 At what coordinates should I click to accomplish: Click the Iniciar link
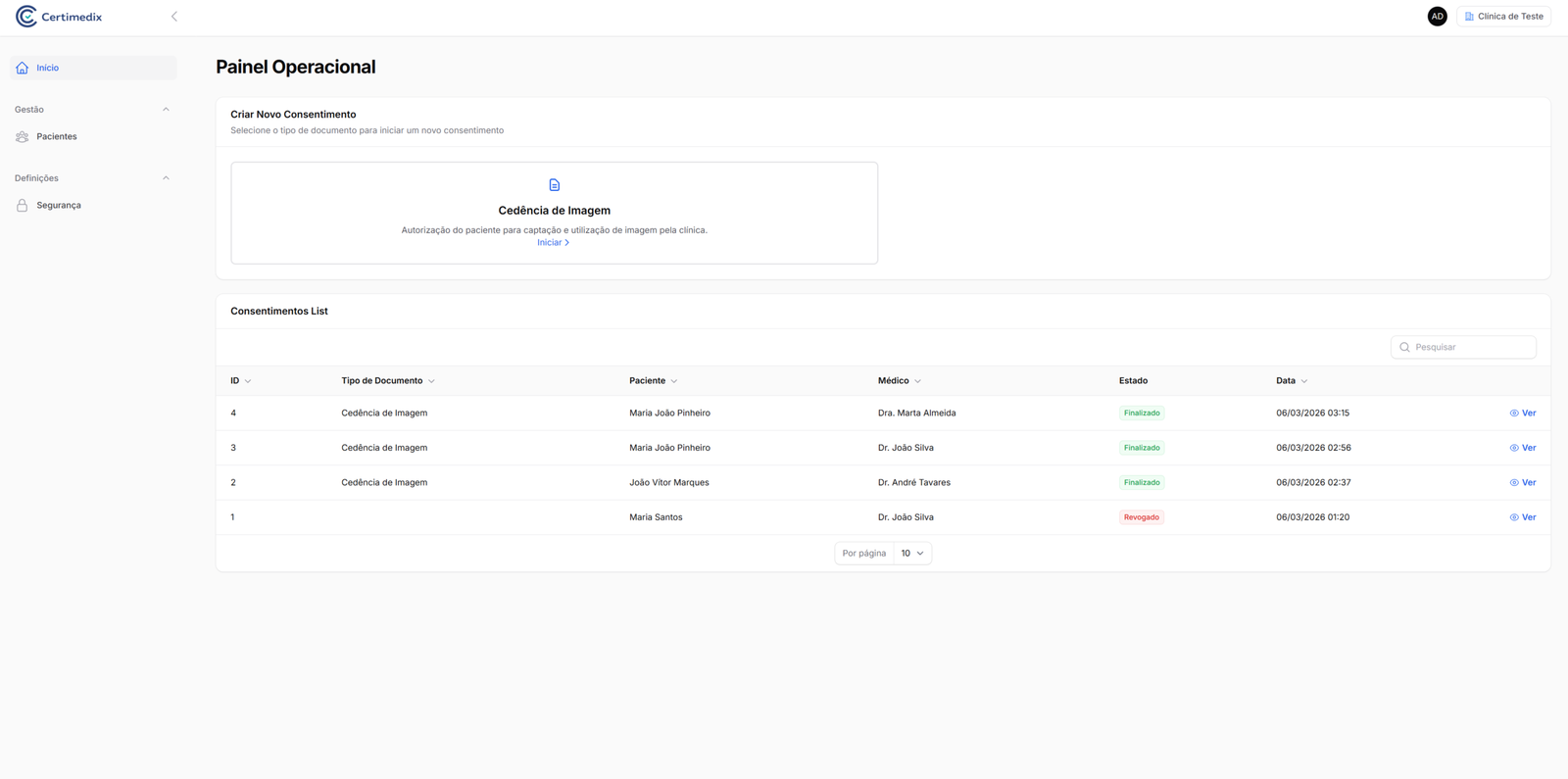(553, 243)
